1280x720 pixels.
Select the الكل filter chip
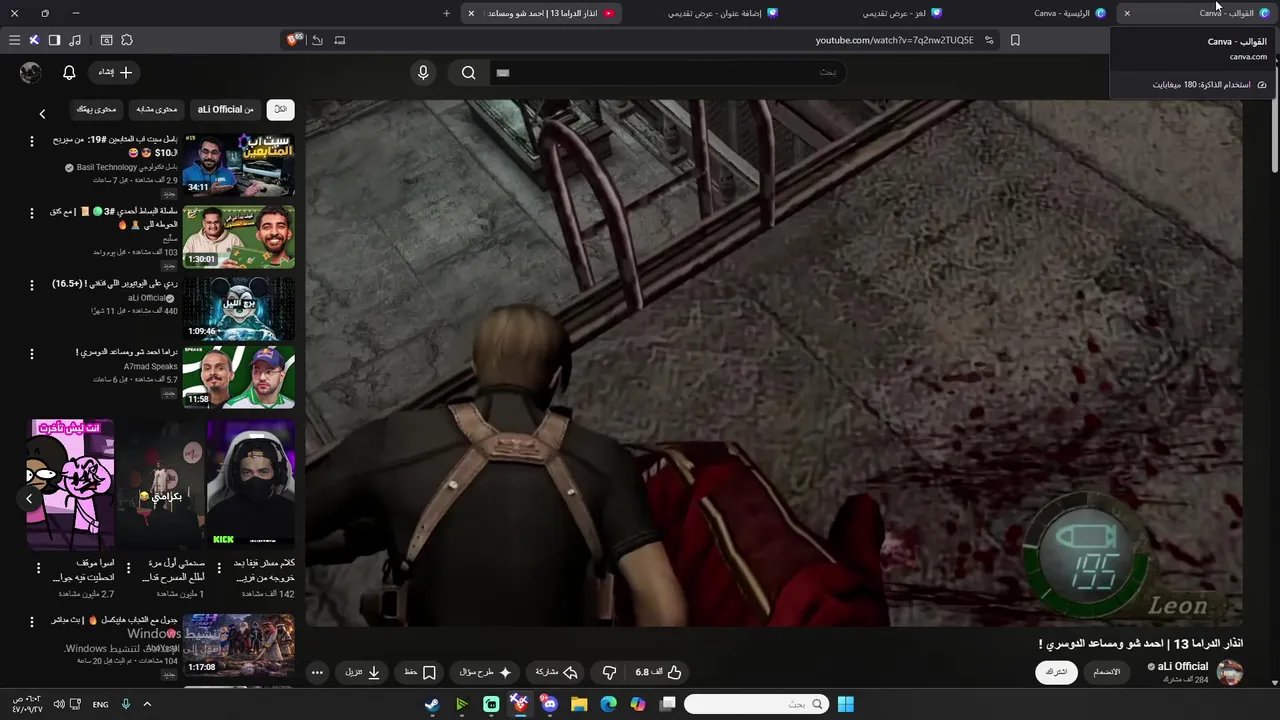tap(280, 109)
